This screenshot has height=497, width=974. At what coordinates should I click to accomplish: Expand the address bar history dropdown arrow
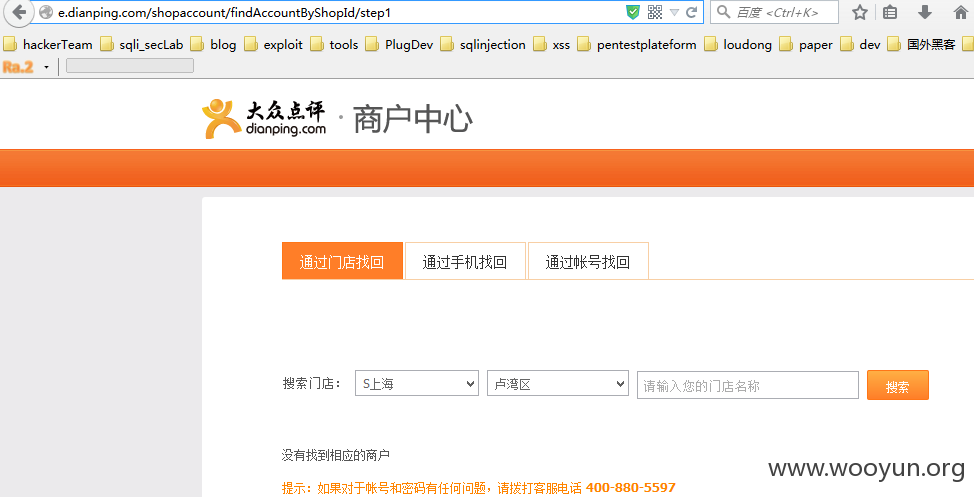coord(674,12)
